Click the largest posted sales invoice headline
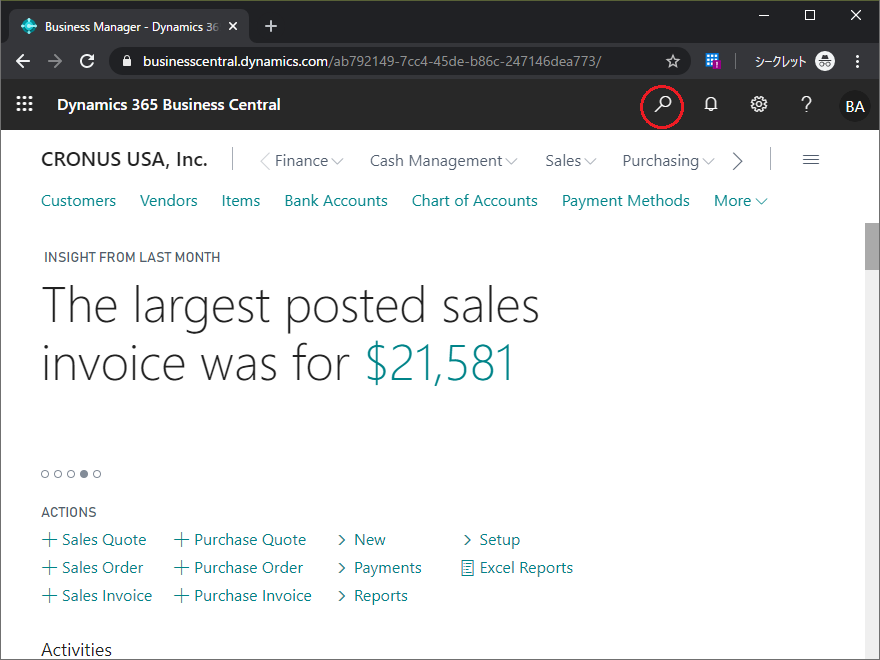This screenshot has width=880, height=660. (x=290, y=334)
